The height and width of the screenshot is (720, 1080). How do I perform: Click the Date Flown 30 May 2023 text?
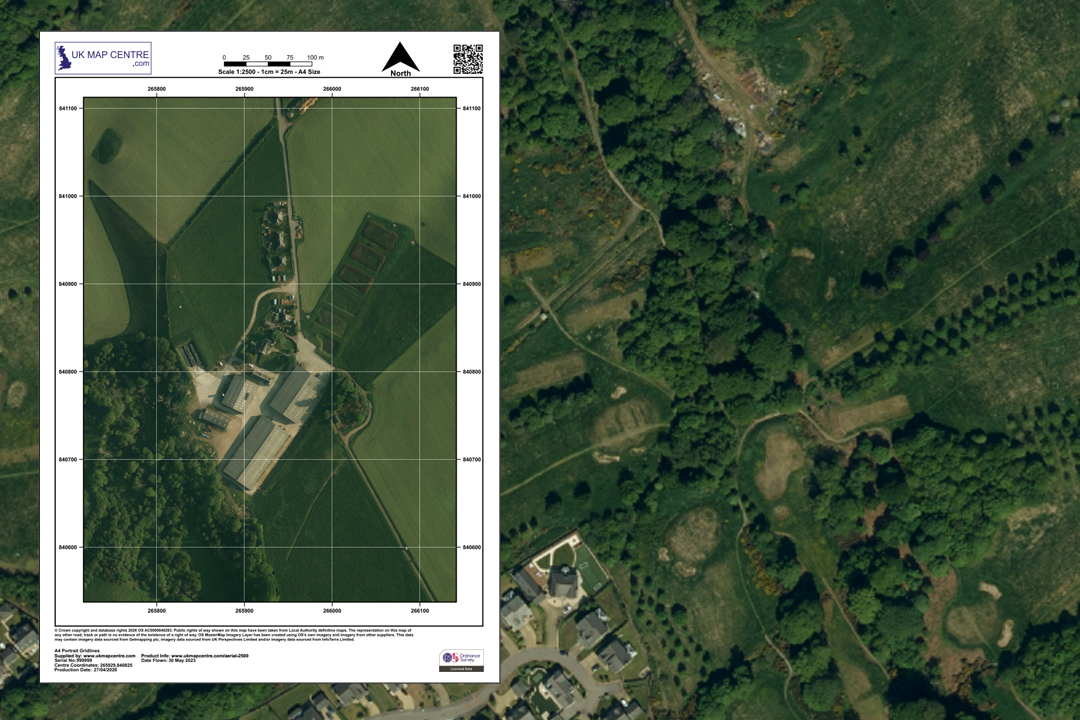click(x=170, y=661)
